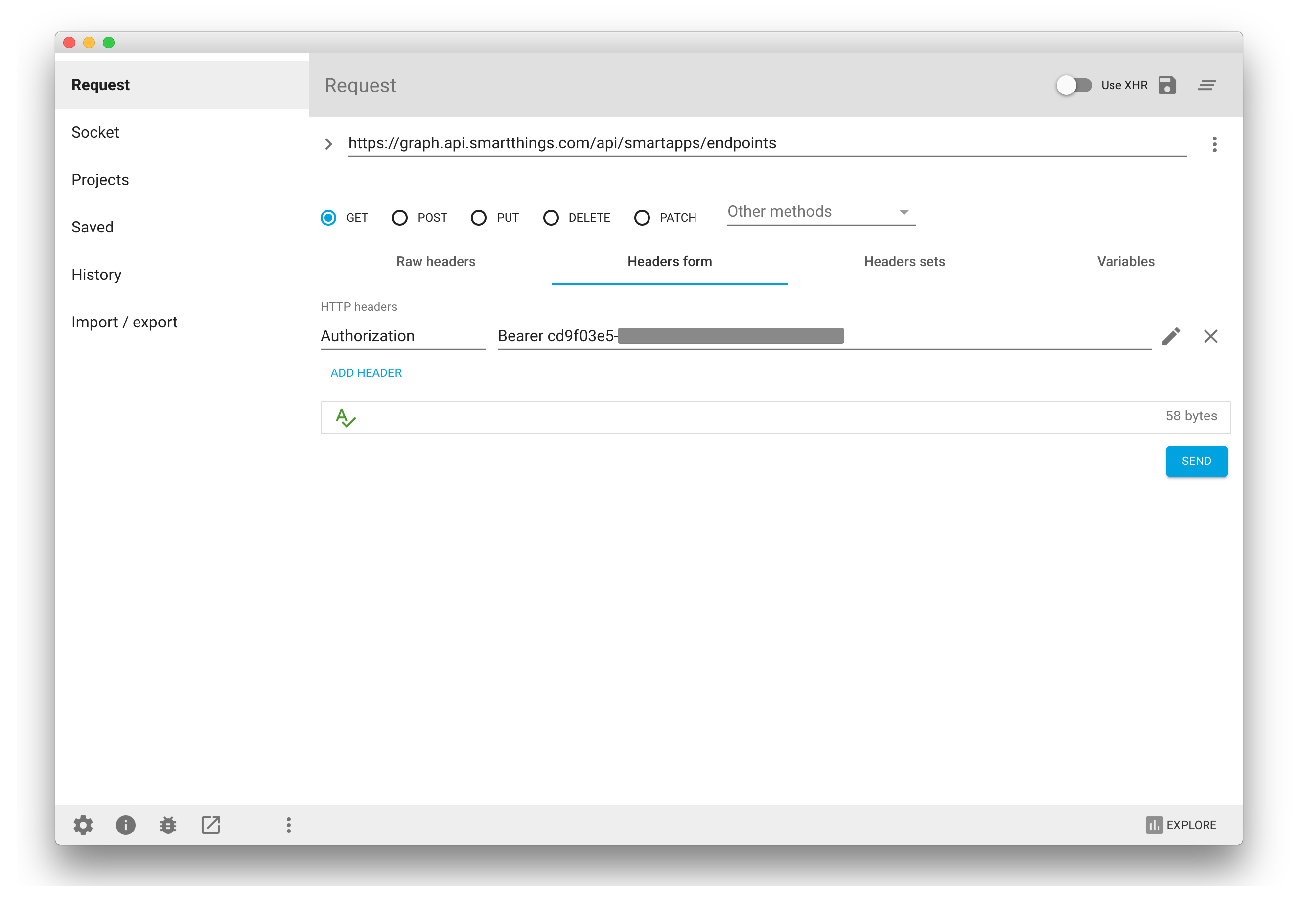
Task: Click the bug report icon
Action: 168,825
